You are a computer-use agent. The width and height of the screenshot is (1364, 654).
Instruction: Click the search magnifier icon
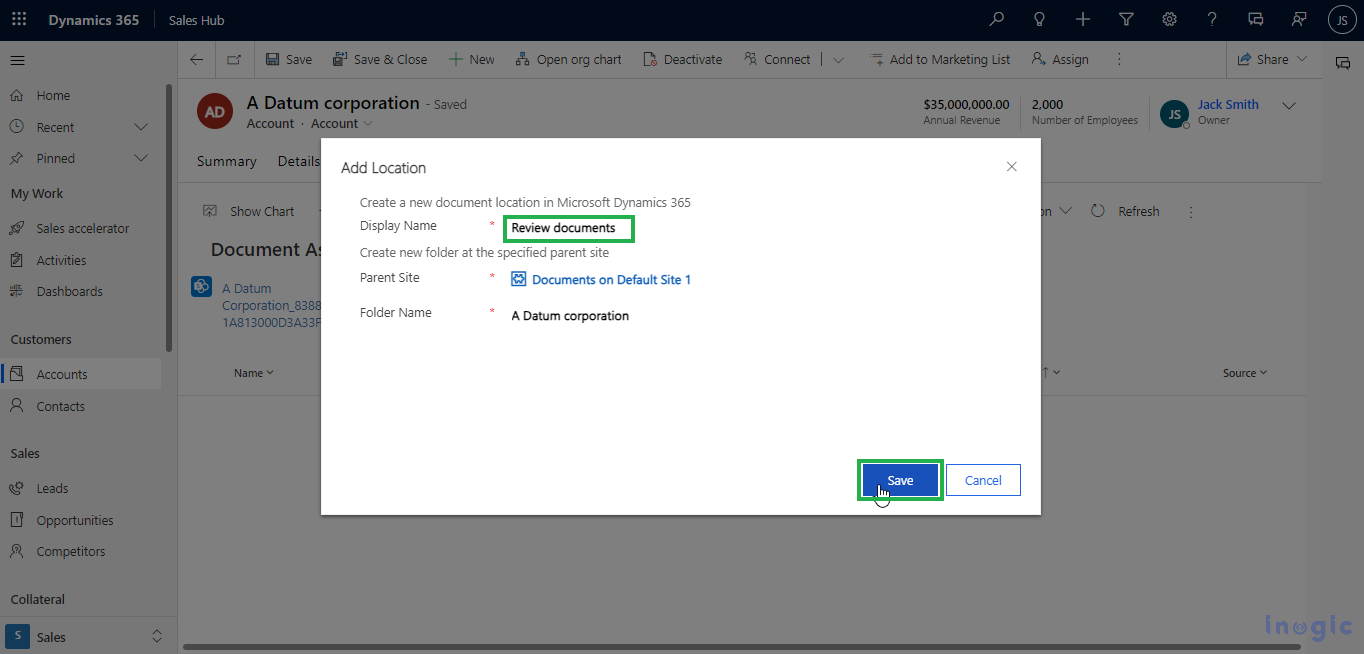996,19
